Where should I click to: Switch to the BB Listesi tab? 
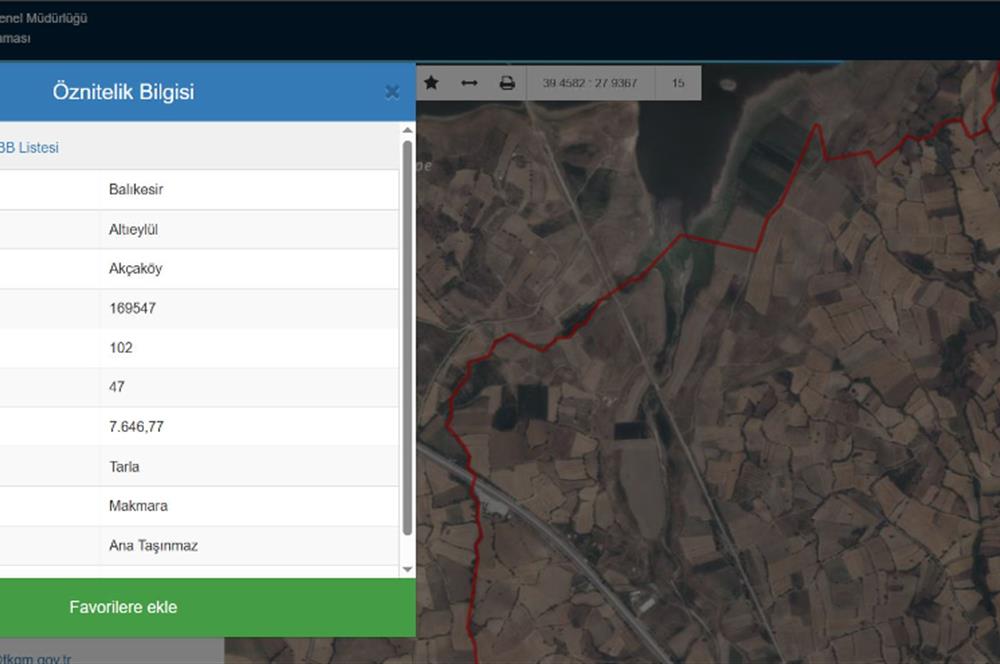point(29,148)
